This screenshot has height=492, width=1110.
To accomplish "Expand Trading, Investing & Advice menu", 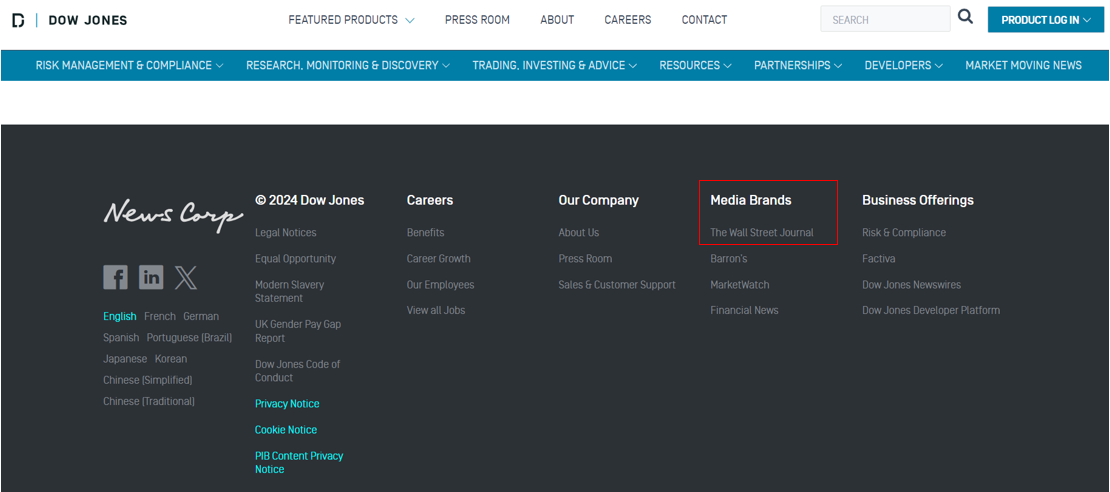I will tap(554, 65).
